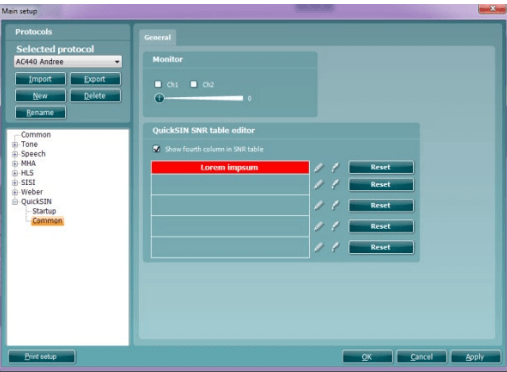507x372 pixels.
Task: Click the pencil icon in the third table row
Action: (319, 205)
